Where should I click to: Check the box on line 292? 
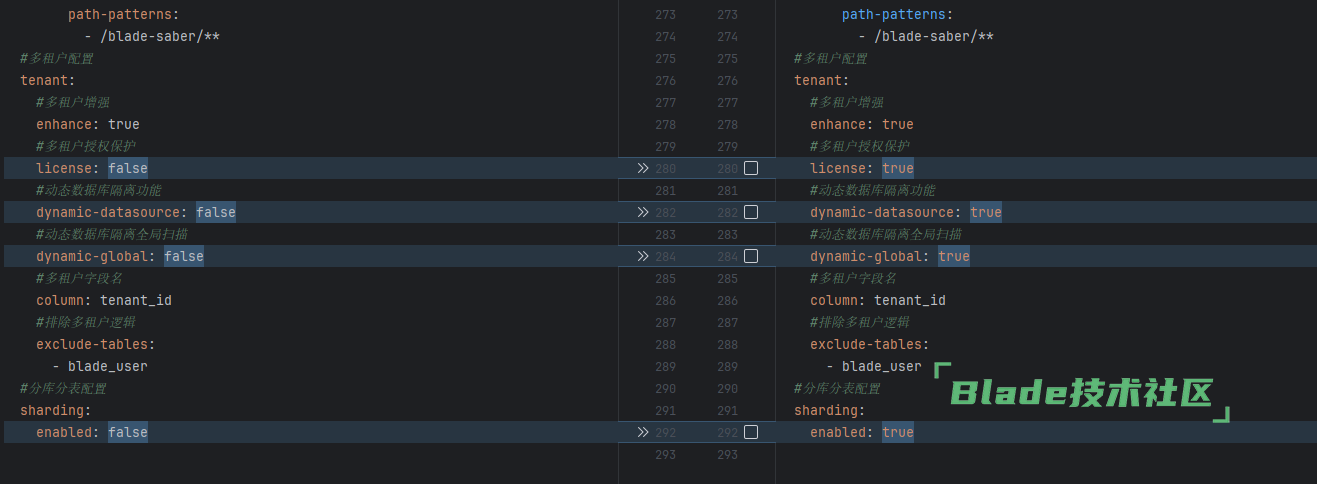751,432
